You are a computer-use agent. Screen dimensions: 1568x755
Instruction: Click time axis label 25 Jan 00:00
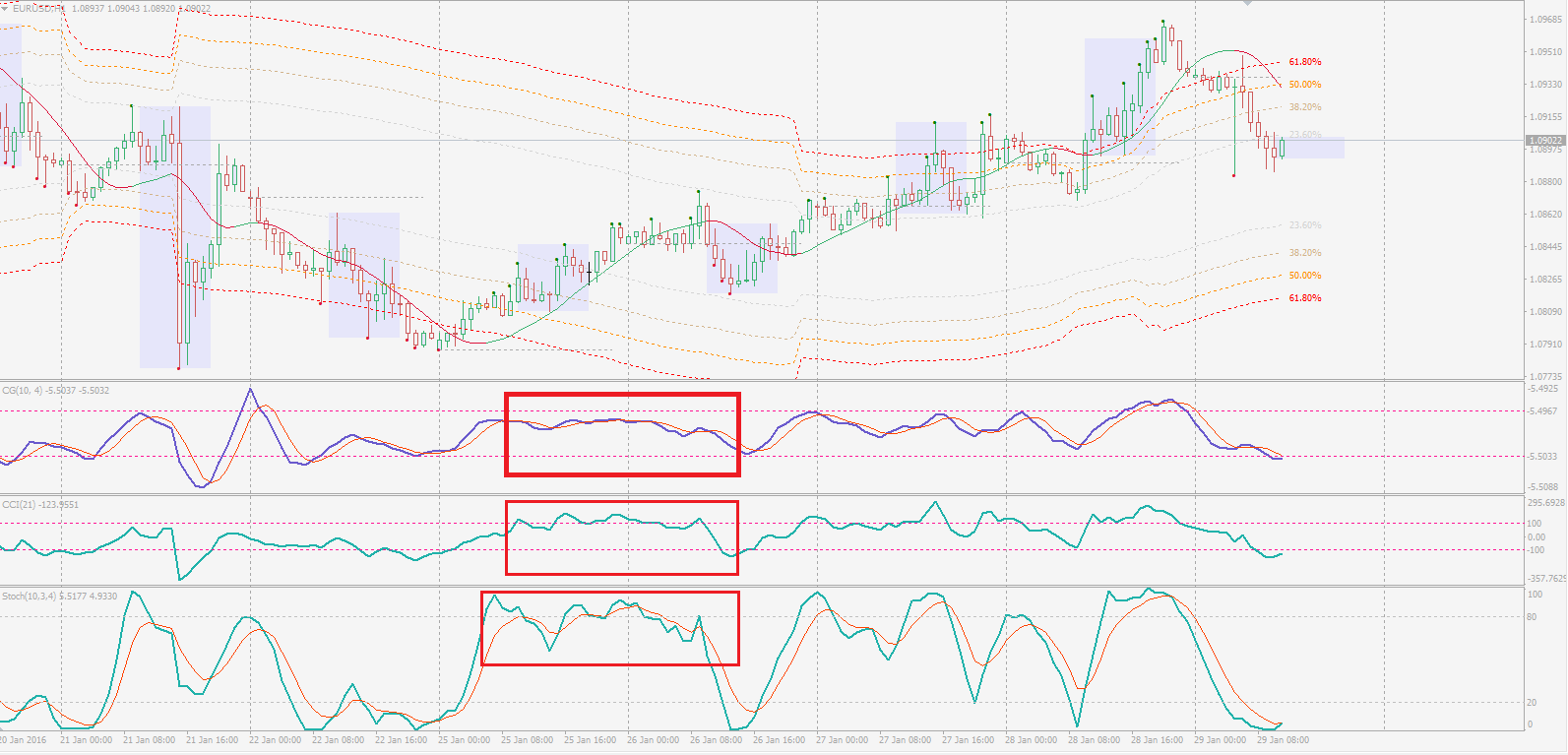pyautogui.click(x=464, y=740)
